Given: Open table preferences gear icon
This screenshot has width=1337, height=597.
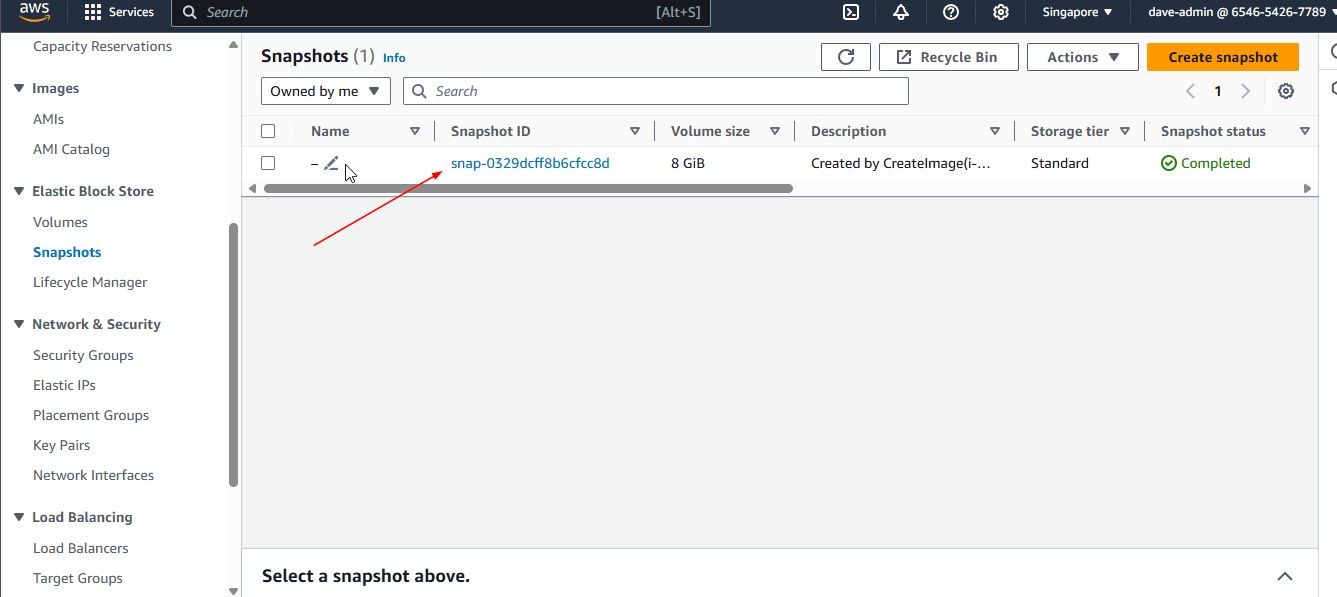Looking at the screenshot, I should (x=1286, y=91).
